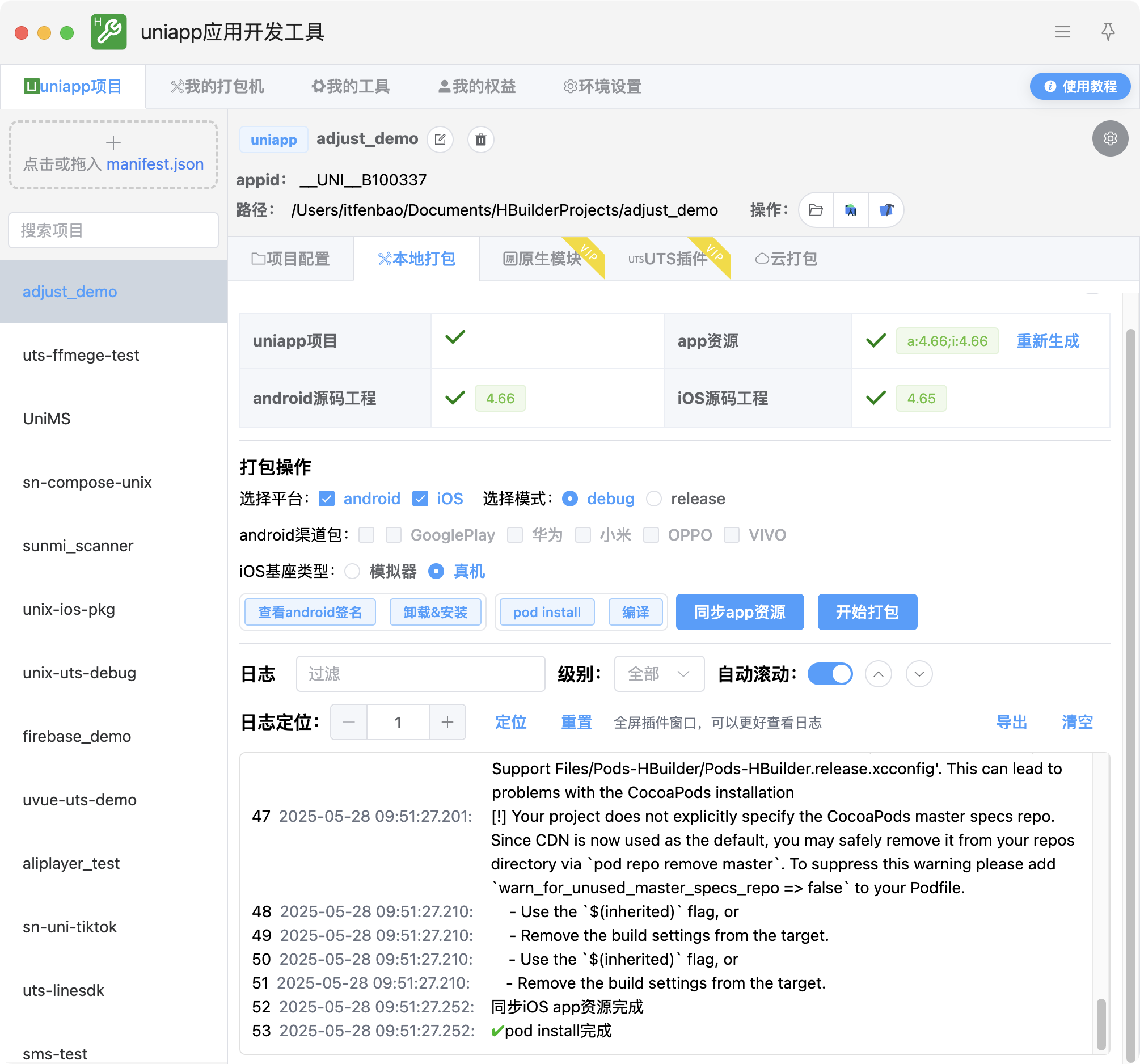Click 定位 link
This screenshot has height=1064, width=1140.
pyautogui.click(x=510, y=721)
